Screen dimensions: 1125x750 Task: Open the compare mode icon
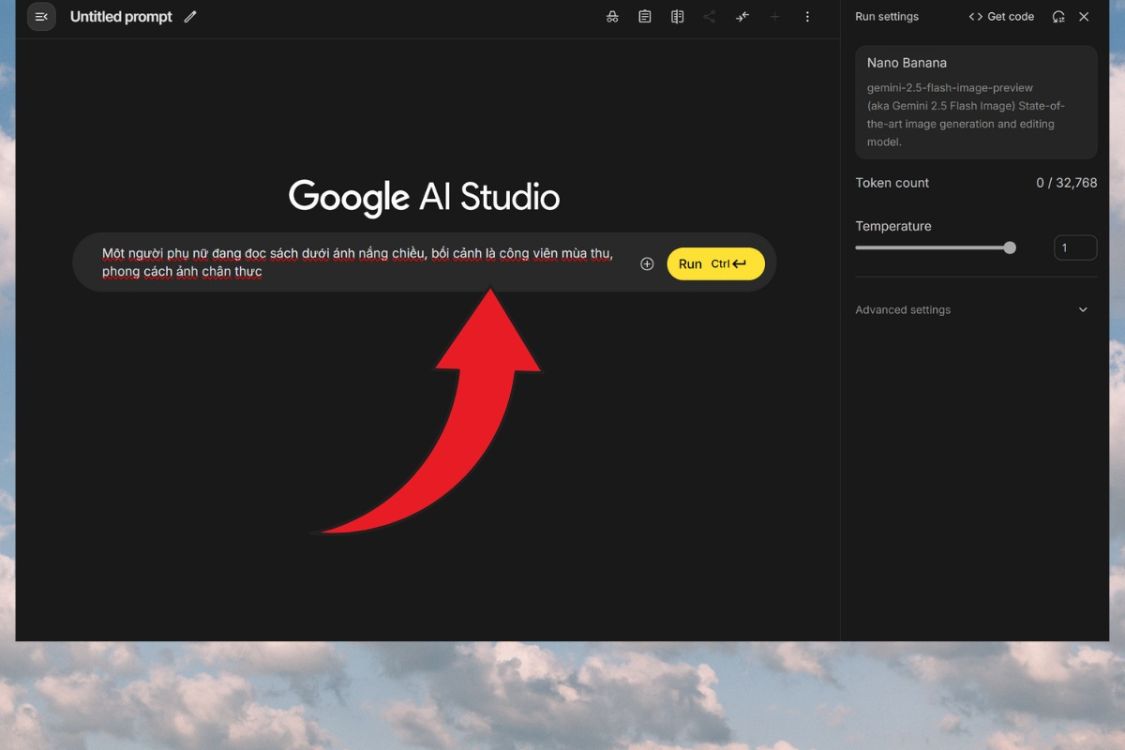click(677, 17)
